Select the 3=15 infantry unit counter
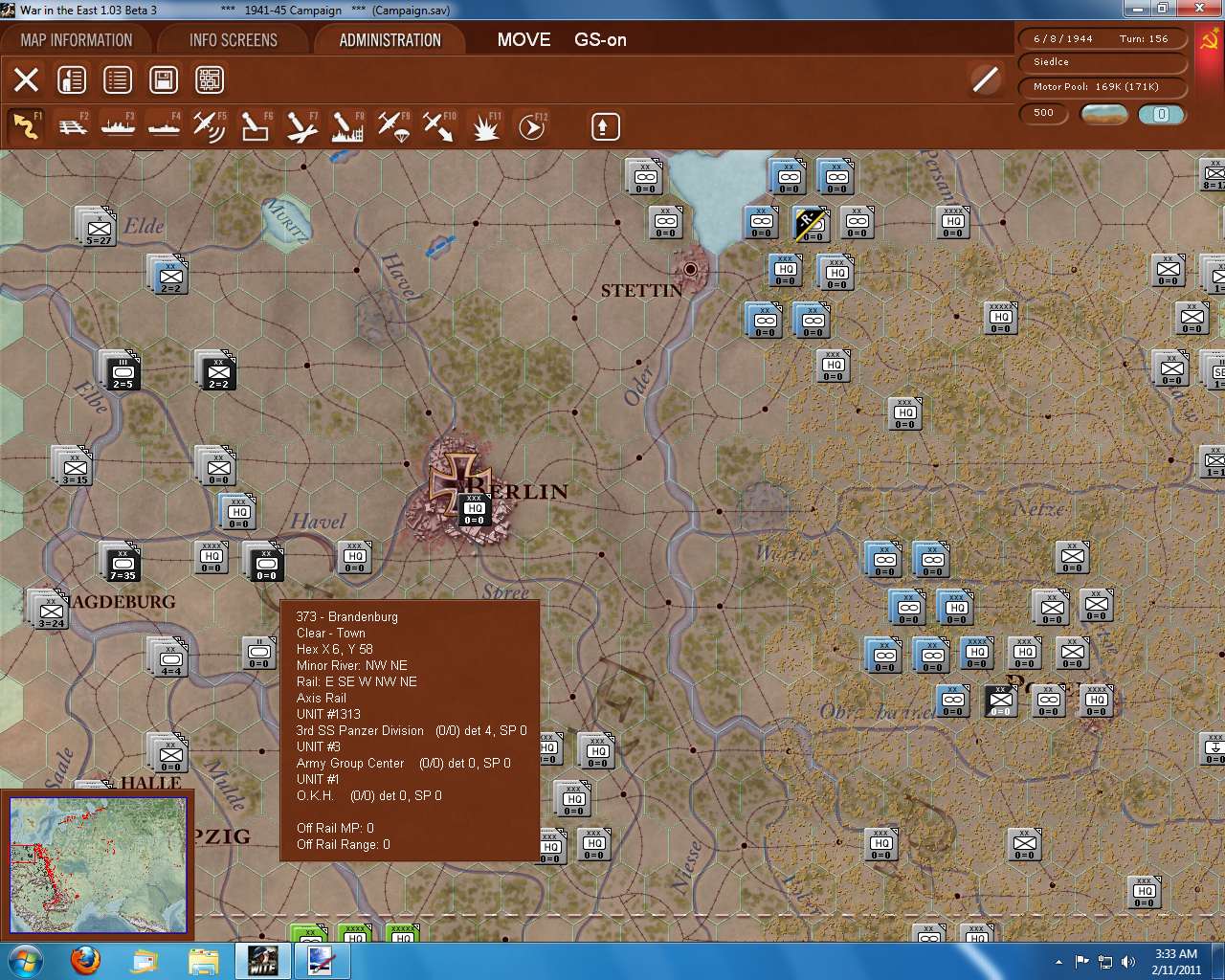The image size is (1225, 980). 74,466
